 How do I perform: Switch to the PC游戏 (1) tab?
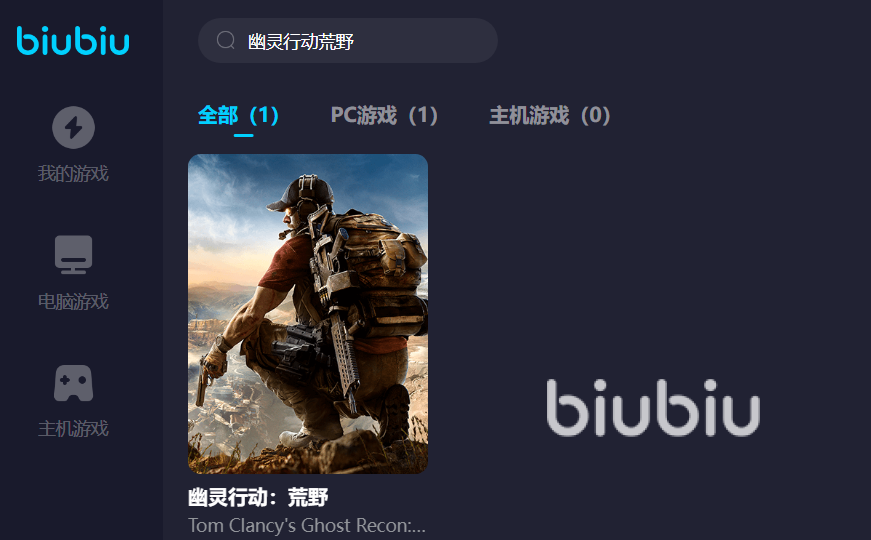coord(384,116)
